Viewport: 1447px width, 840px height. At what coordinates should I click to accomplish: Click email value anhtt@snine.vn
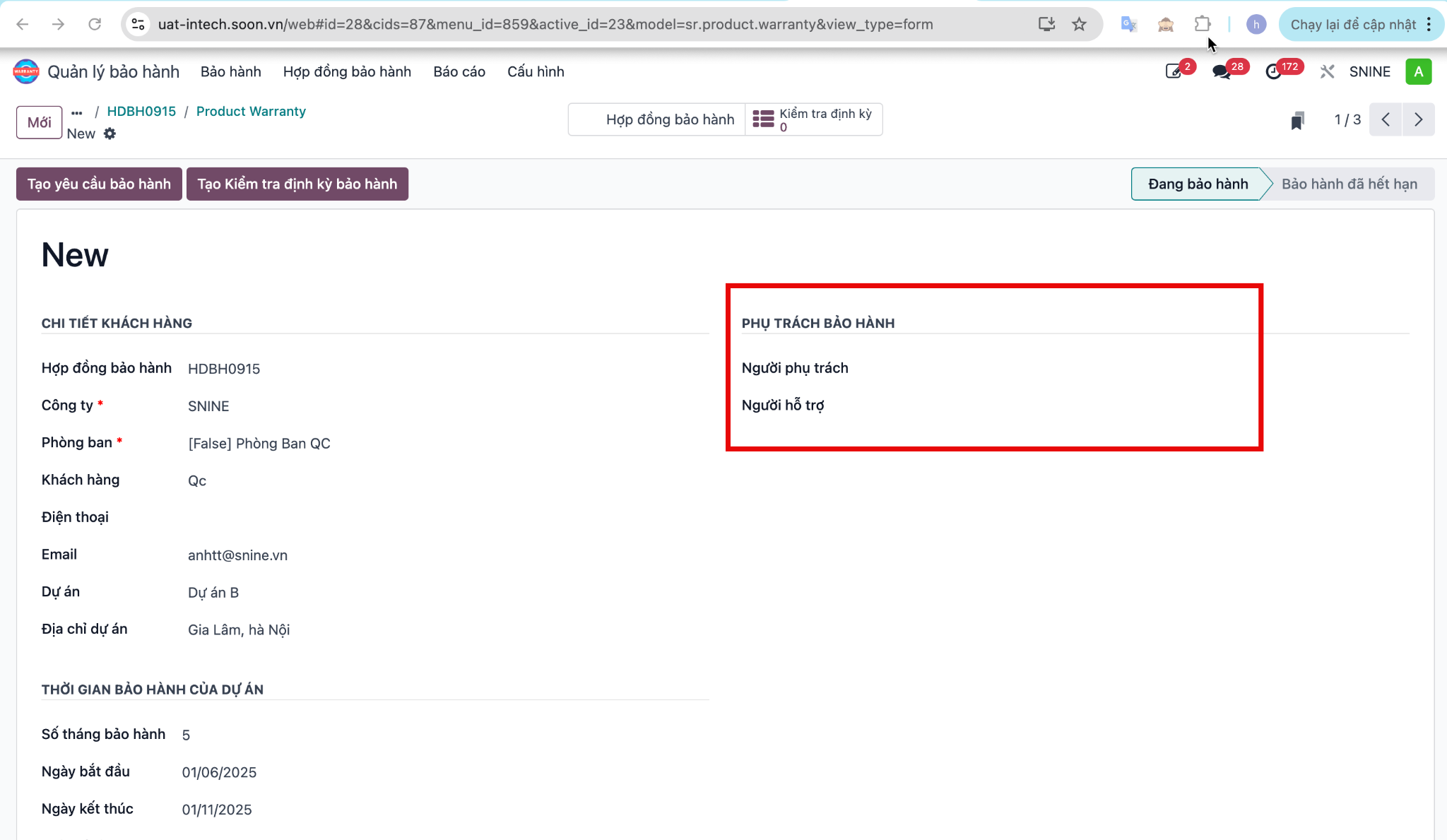[237, 555]
